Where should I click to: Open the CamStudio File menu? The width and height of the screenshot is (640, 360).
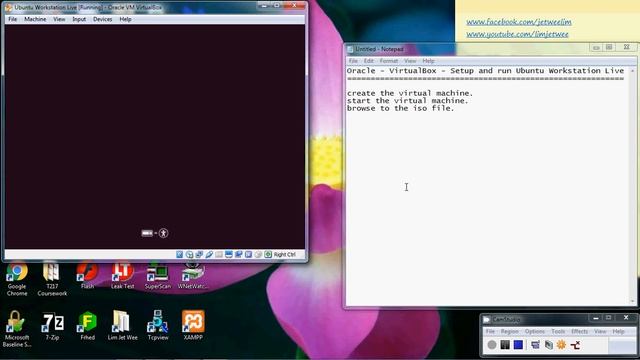pos(490,331)
